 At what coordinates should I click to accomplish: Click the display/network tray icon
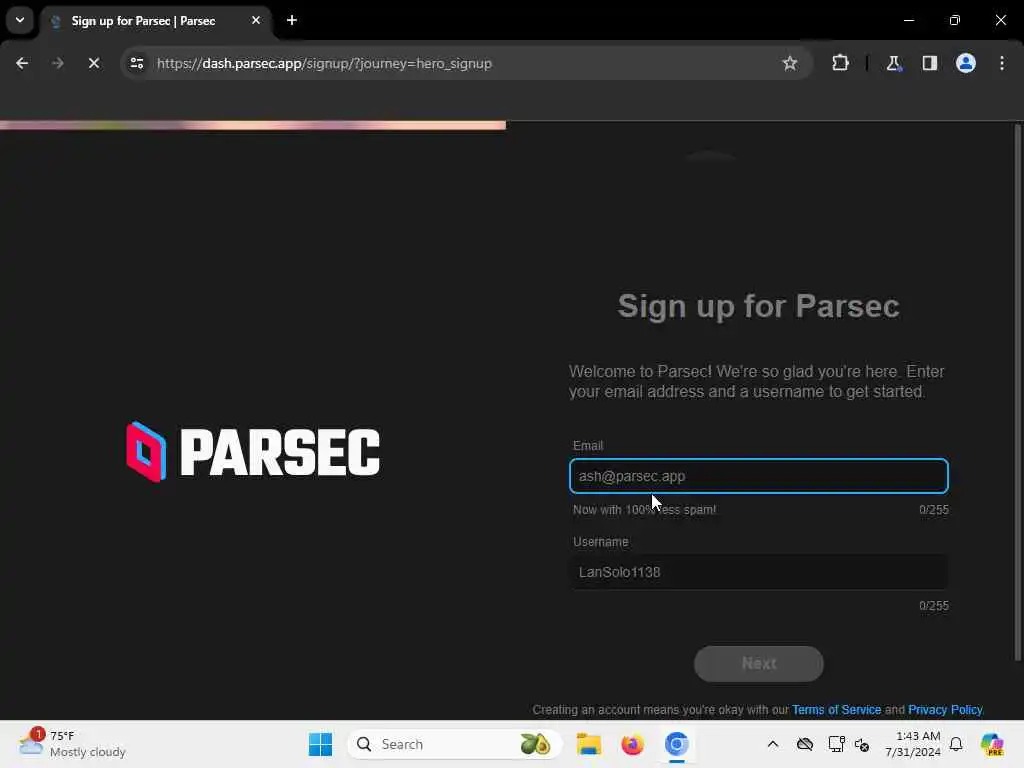(835, 744)
